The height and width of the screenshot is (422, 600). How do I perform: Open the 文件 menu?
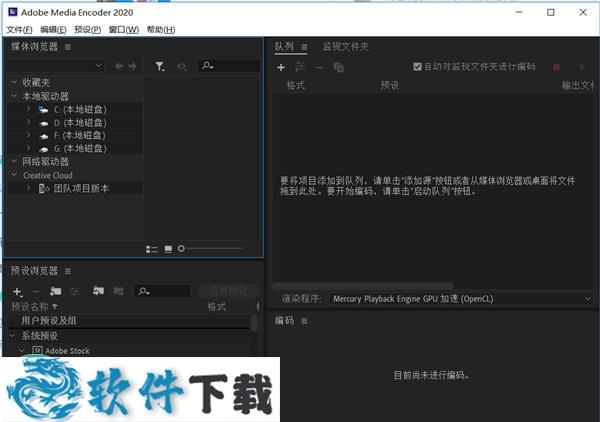click(19, 30)
